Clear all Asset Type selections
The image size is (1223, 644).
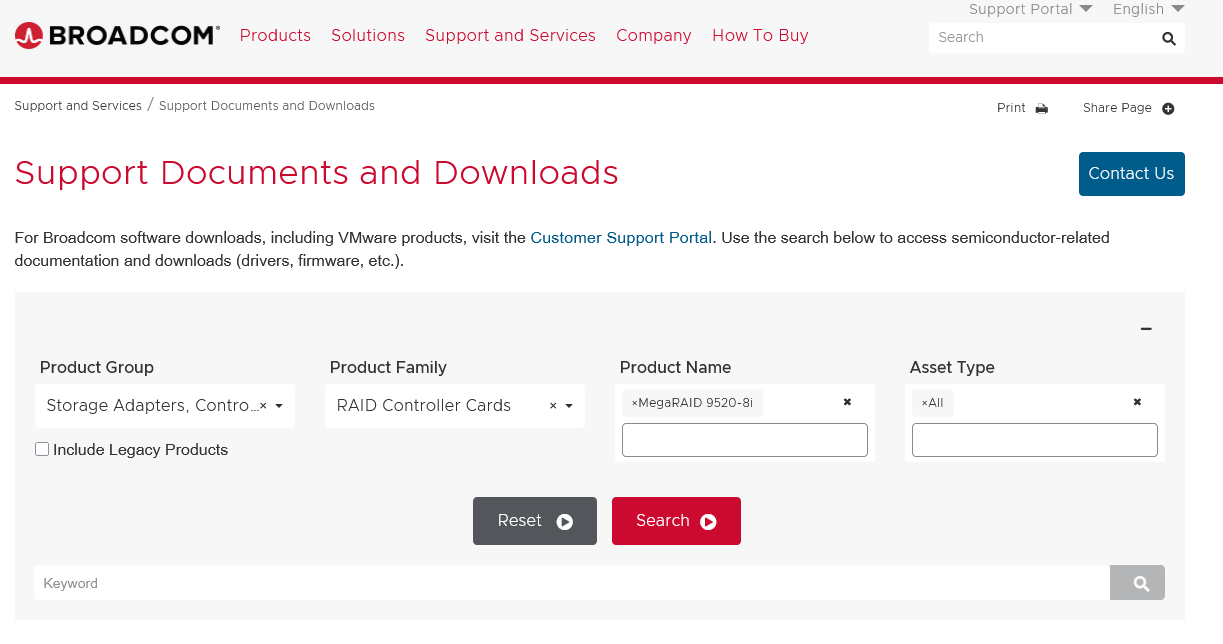pos(1137,402)
